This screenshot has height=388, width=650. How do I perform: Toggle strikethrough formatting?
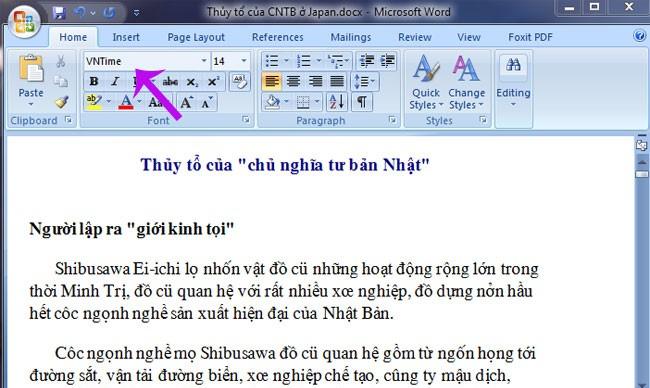coord(170,81)
